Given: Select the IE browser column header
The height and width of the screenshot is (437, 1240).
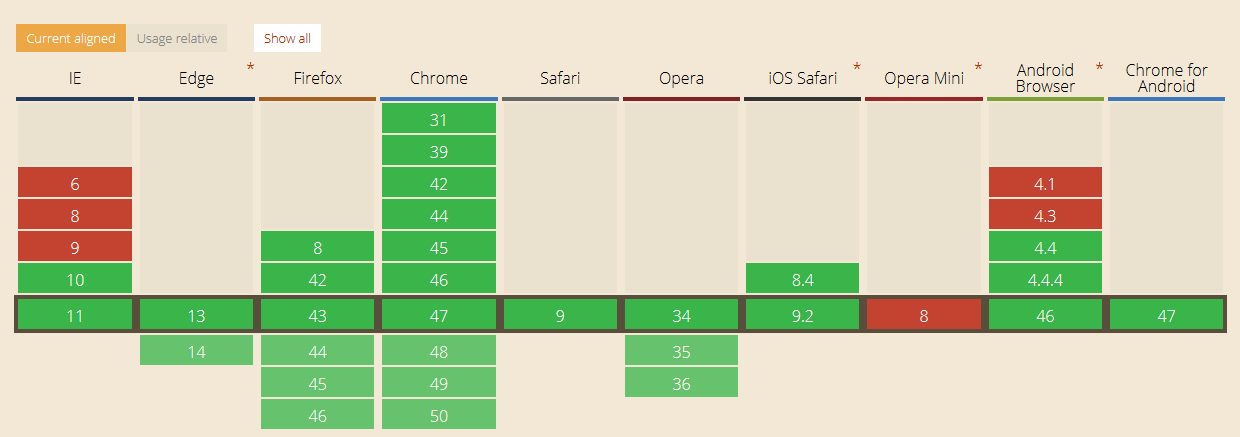Looking at the screenshot, I should click(75, 78).
